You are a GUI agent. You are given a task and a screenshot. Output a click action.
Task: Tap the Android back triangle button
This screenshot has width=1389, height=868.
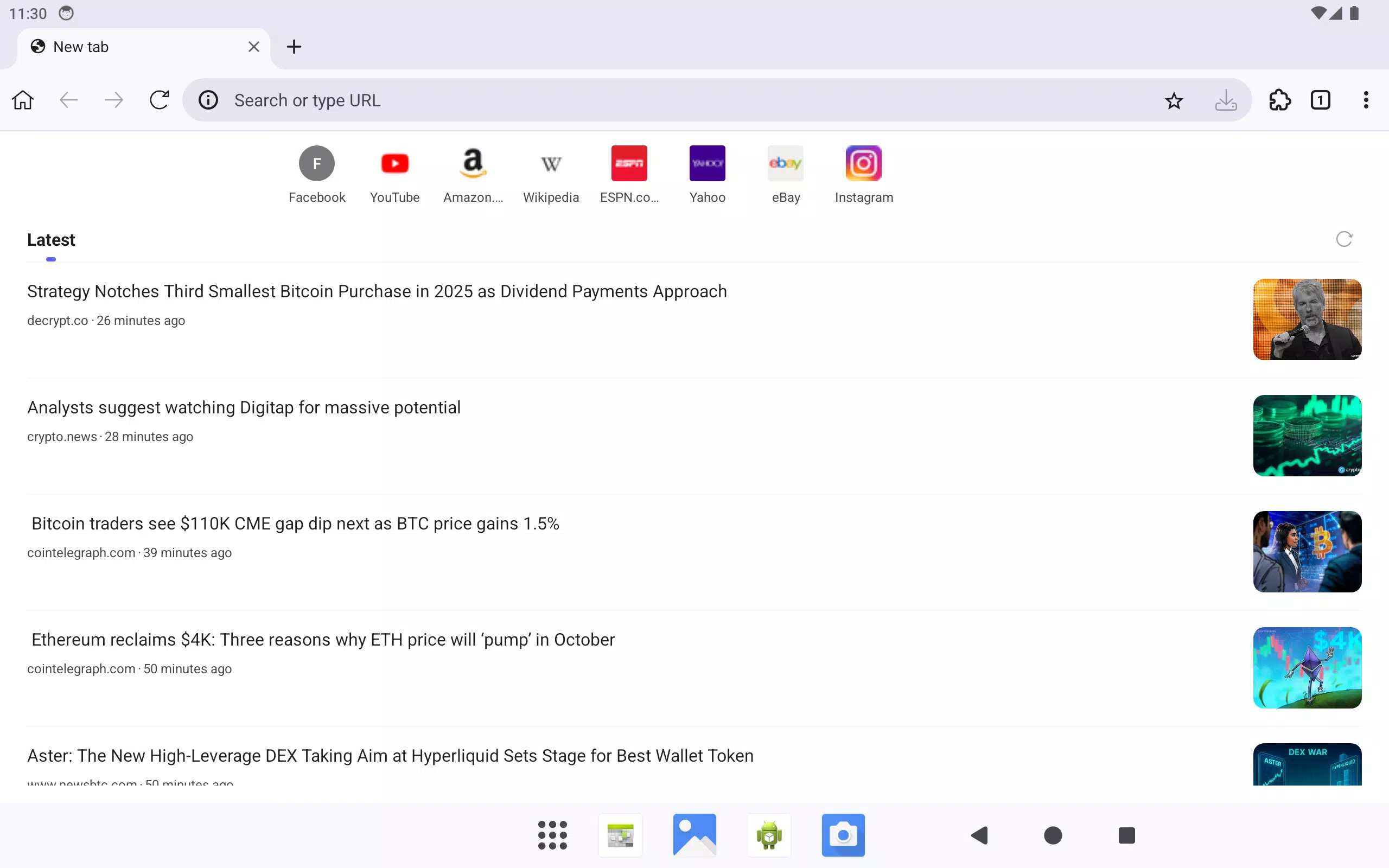pyautogui.click(x=979, y=835)
